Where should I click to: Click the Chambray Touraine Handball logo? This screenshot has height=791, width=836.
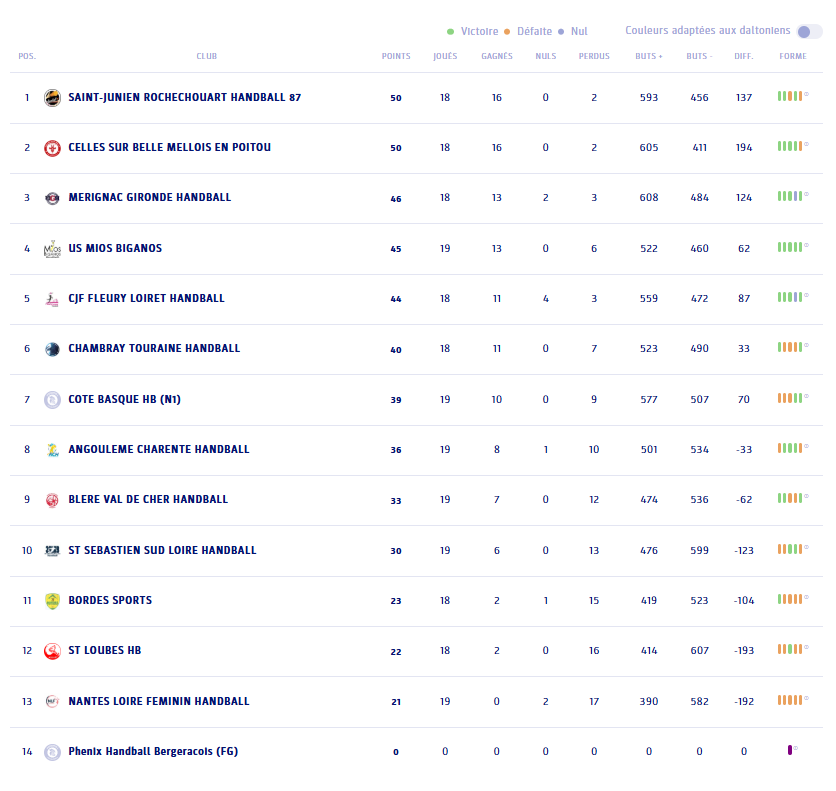52,349
